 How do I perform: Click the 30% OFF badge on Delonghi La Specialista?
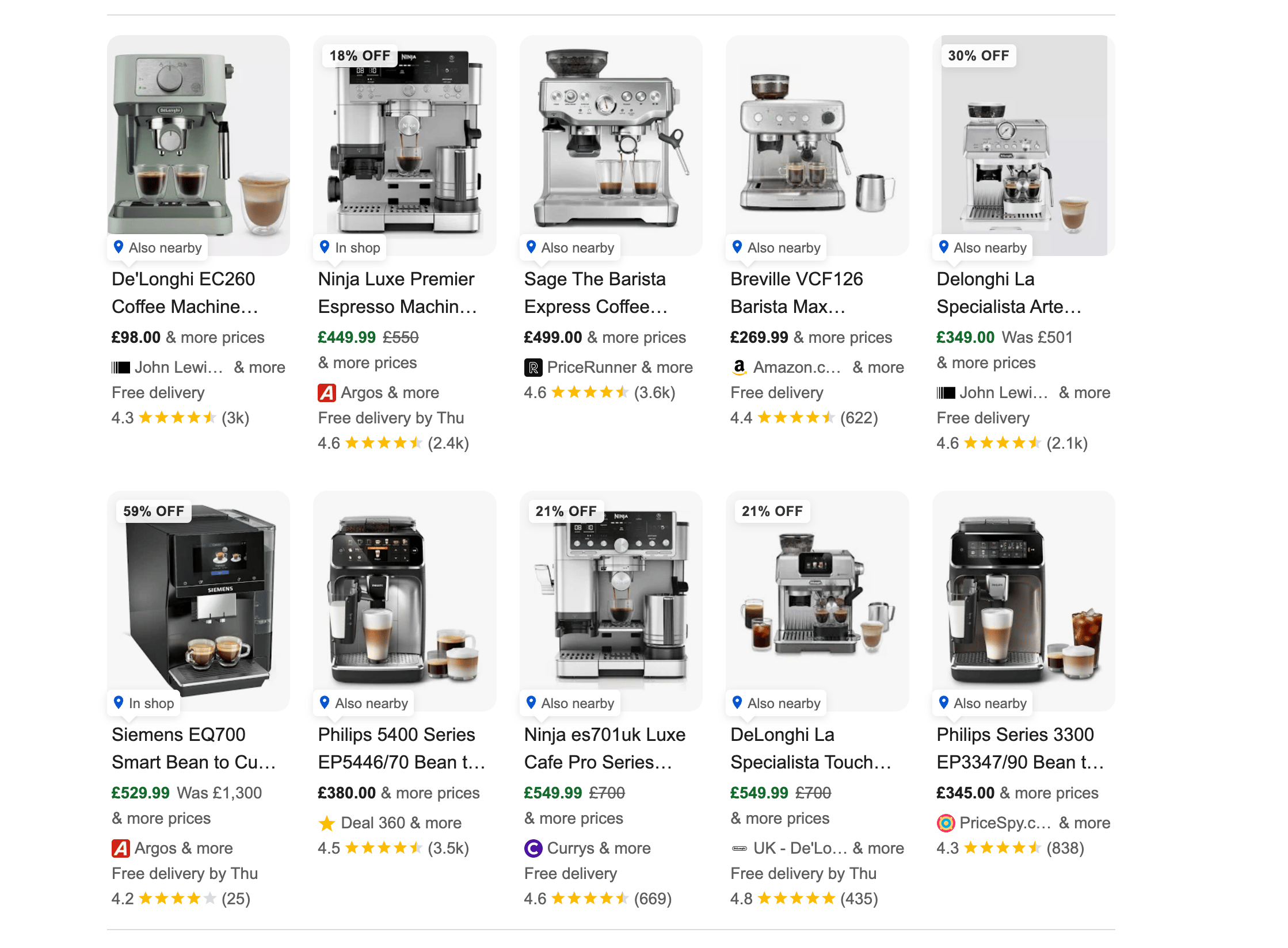pyautogui.click(x=978, y=56)
